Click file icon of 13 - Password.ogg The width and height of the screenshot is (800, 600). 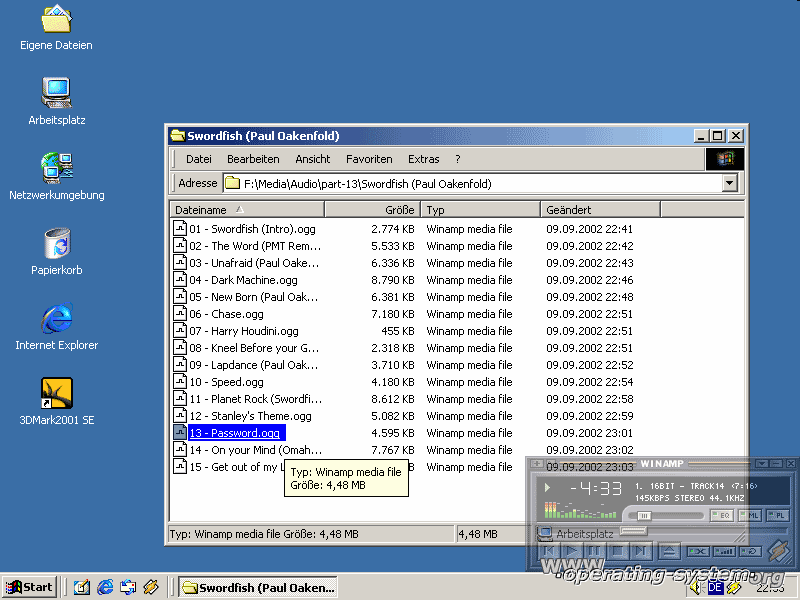tap(180, 432)
